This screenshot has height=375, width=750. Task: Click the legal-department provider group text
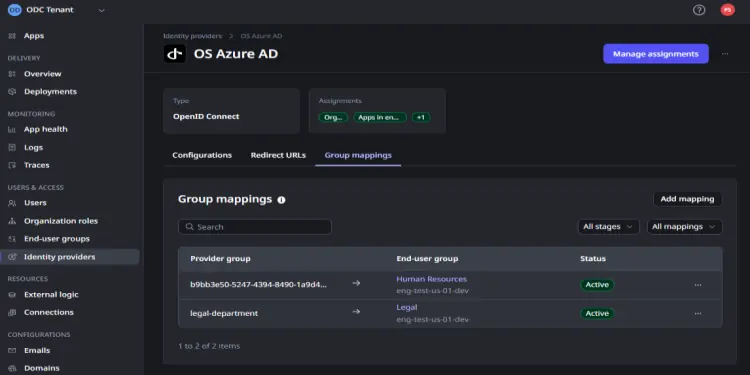(224, 314)
